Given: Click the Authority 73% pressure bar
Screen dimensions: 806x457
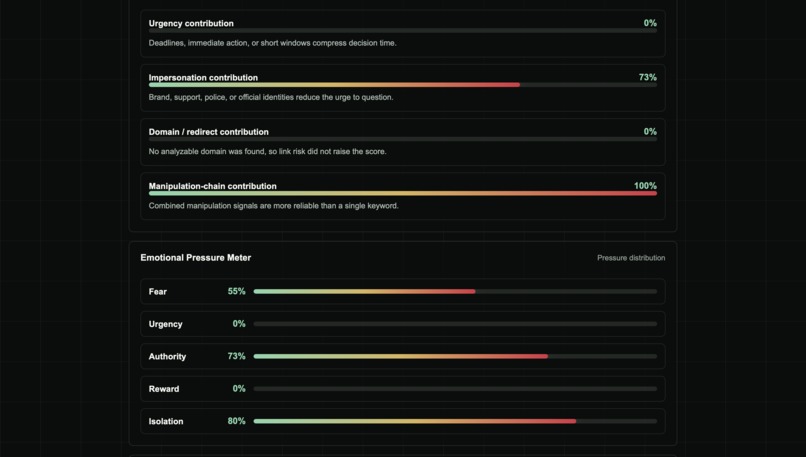Looking at the screenshot, I should [x=455, y=356].
